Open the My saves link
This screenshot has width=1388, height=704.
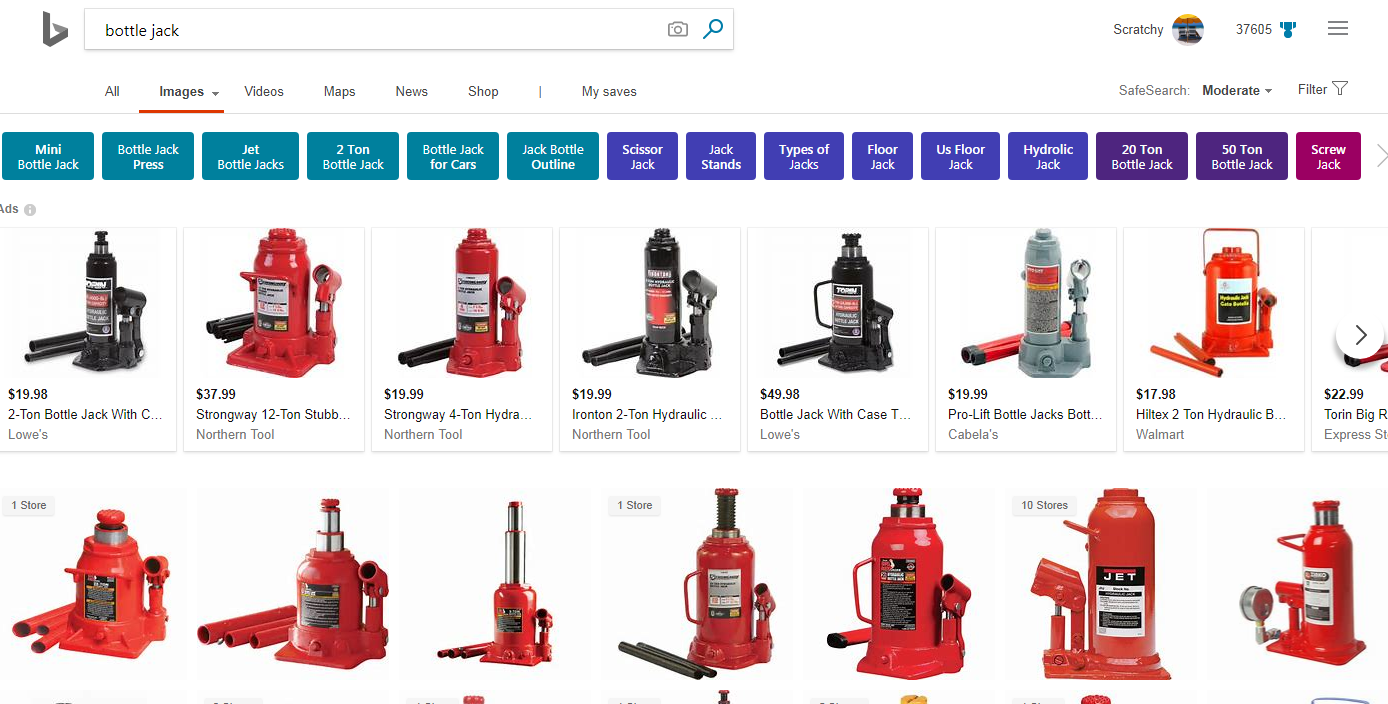pos(609,91)
